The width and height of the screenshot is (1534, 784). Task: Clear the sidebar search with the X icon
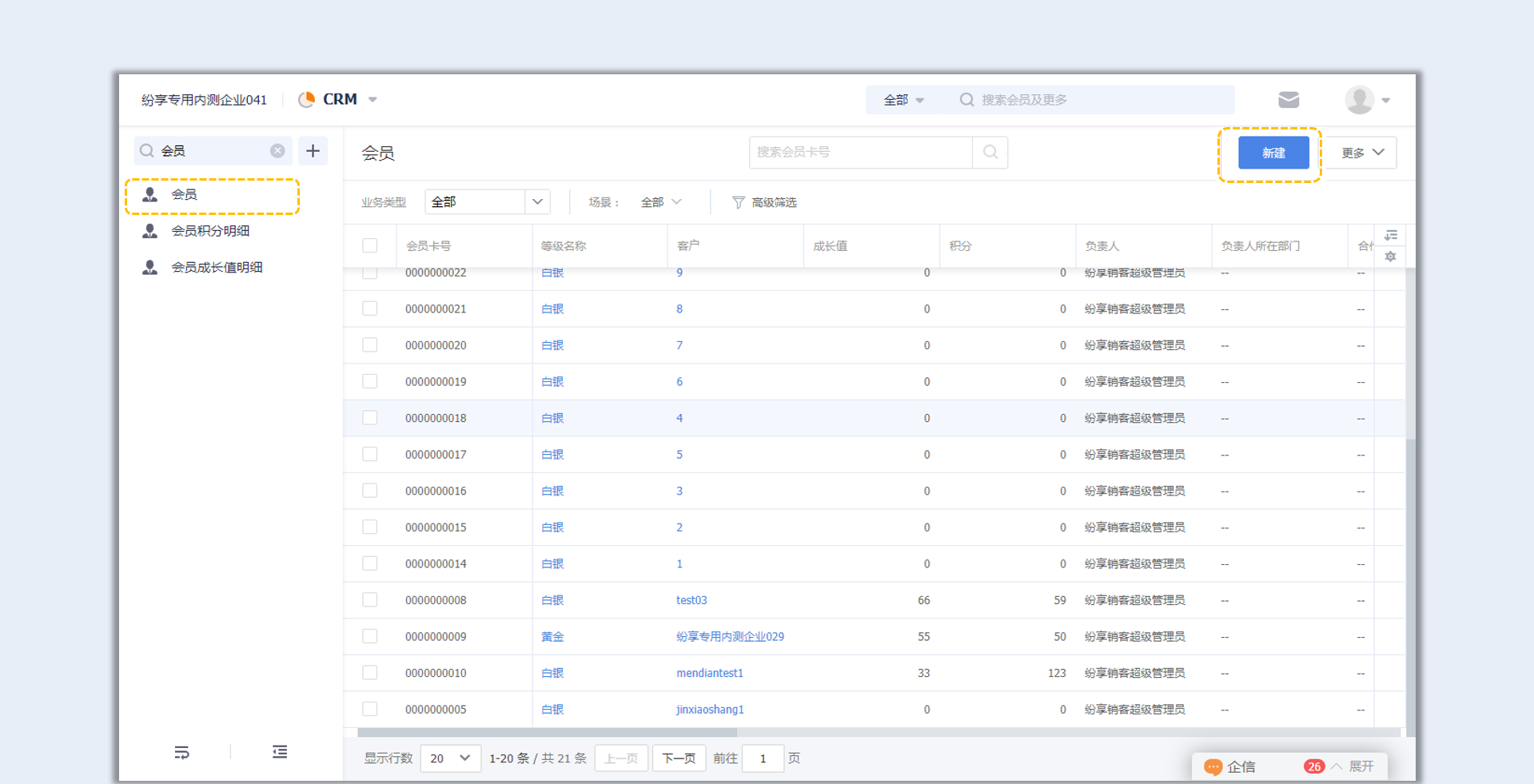[277, 151]
